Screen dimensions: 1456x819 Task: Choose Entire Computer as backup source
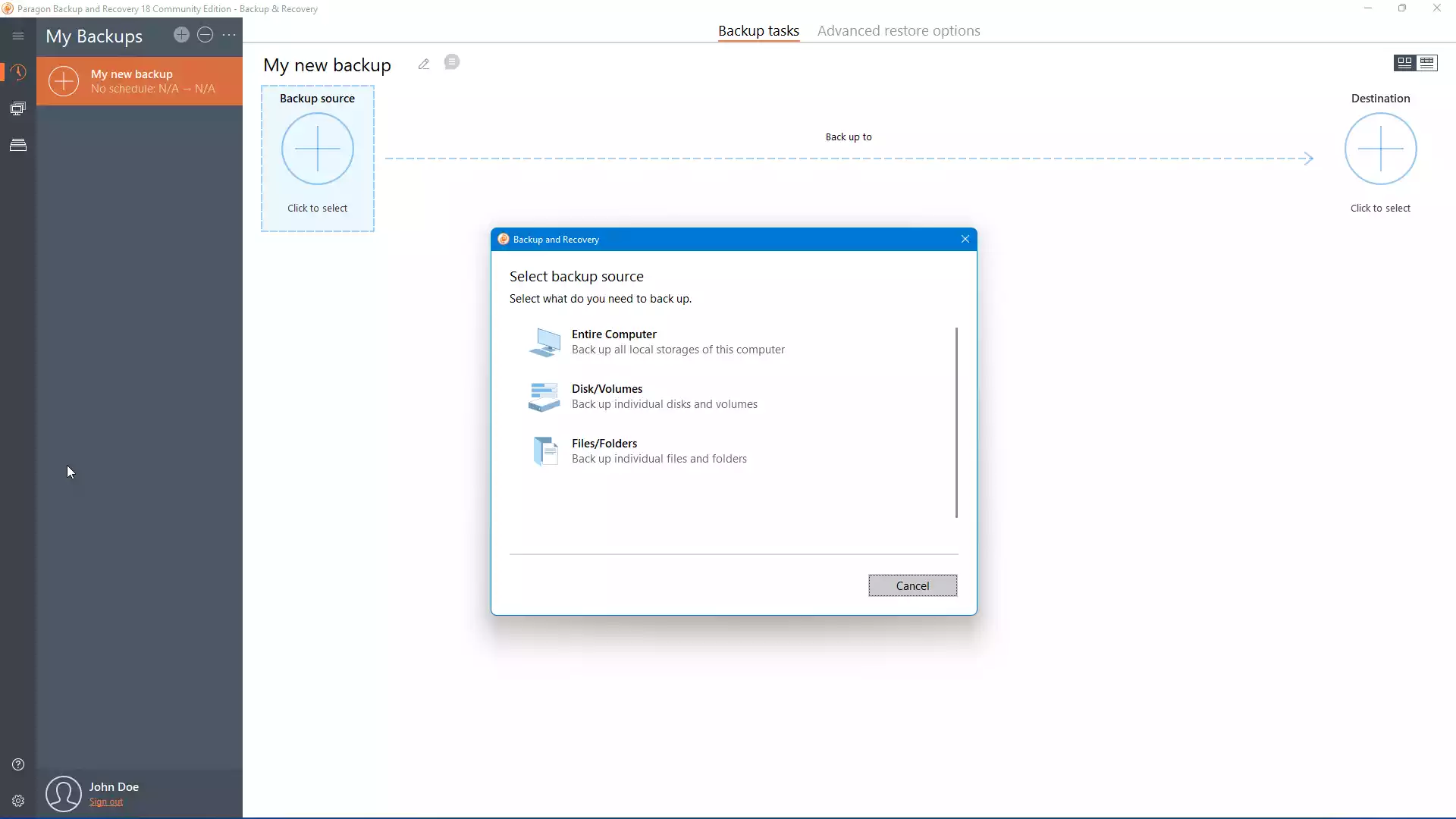(657, 342)
